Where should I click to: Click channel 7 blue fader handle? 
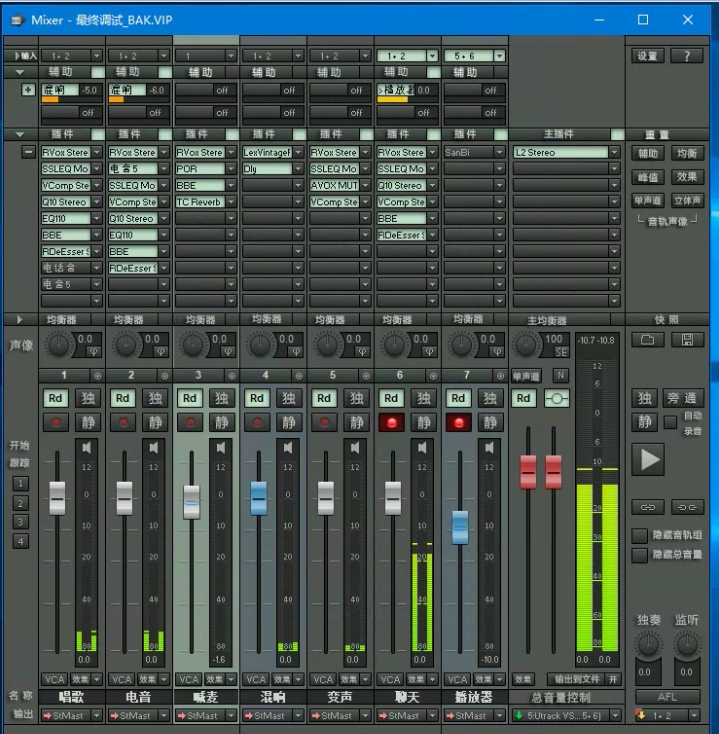460,528
